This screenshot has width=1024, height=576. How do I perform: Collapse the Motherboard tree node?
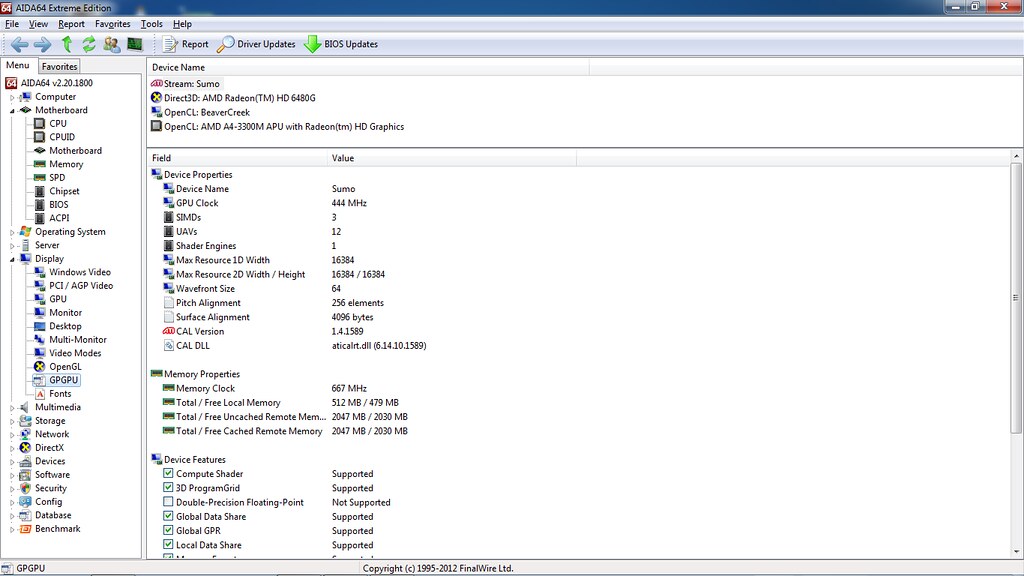coord(12,110)
